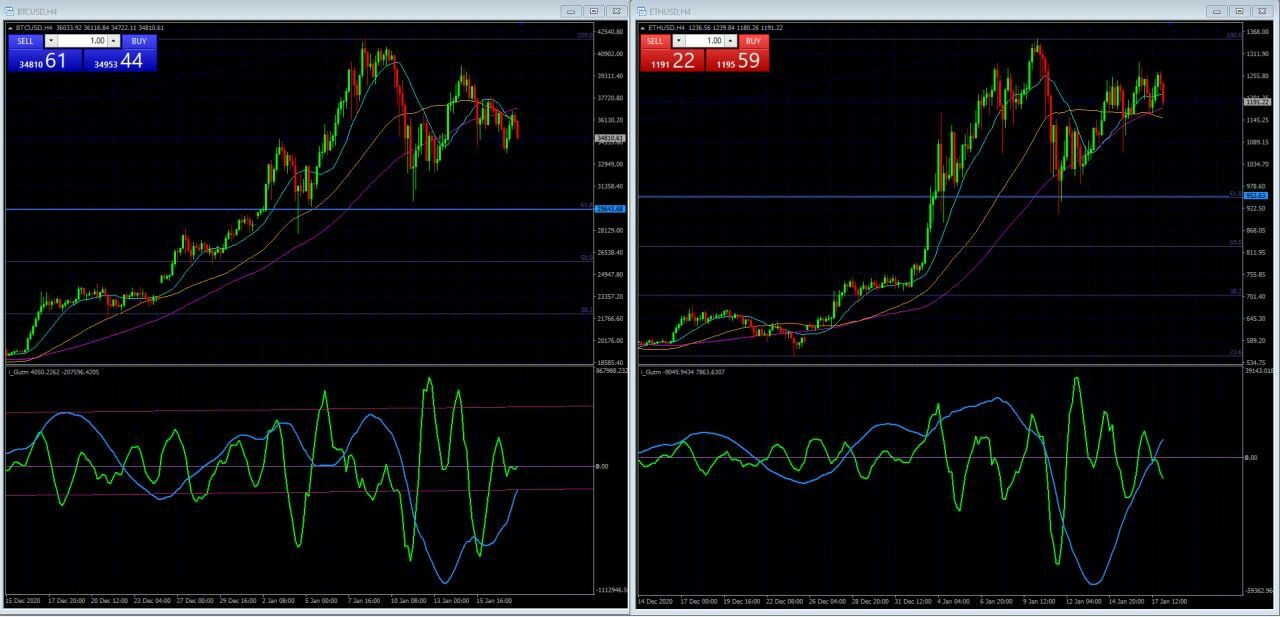Click the 39143.018 indicator scale value on ETHUSD
Image resolution: width=1280 pixels, height=617 pixels.
[1258, 370]
